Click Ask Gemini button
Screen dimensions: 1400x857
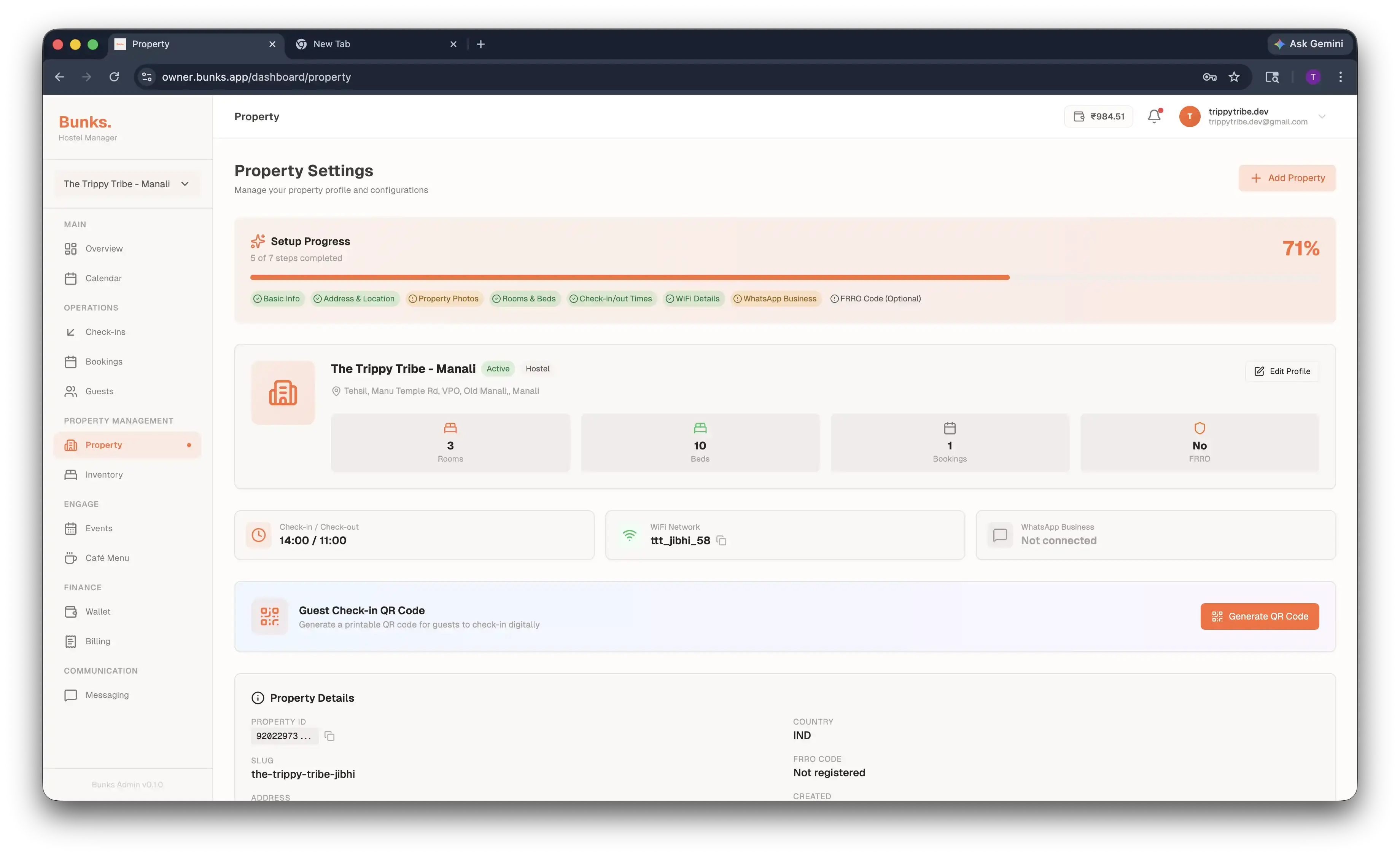(x=1309, y=44)
